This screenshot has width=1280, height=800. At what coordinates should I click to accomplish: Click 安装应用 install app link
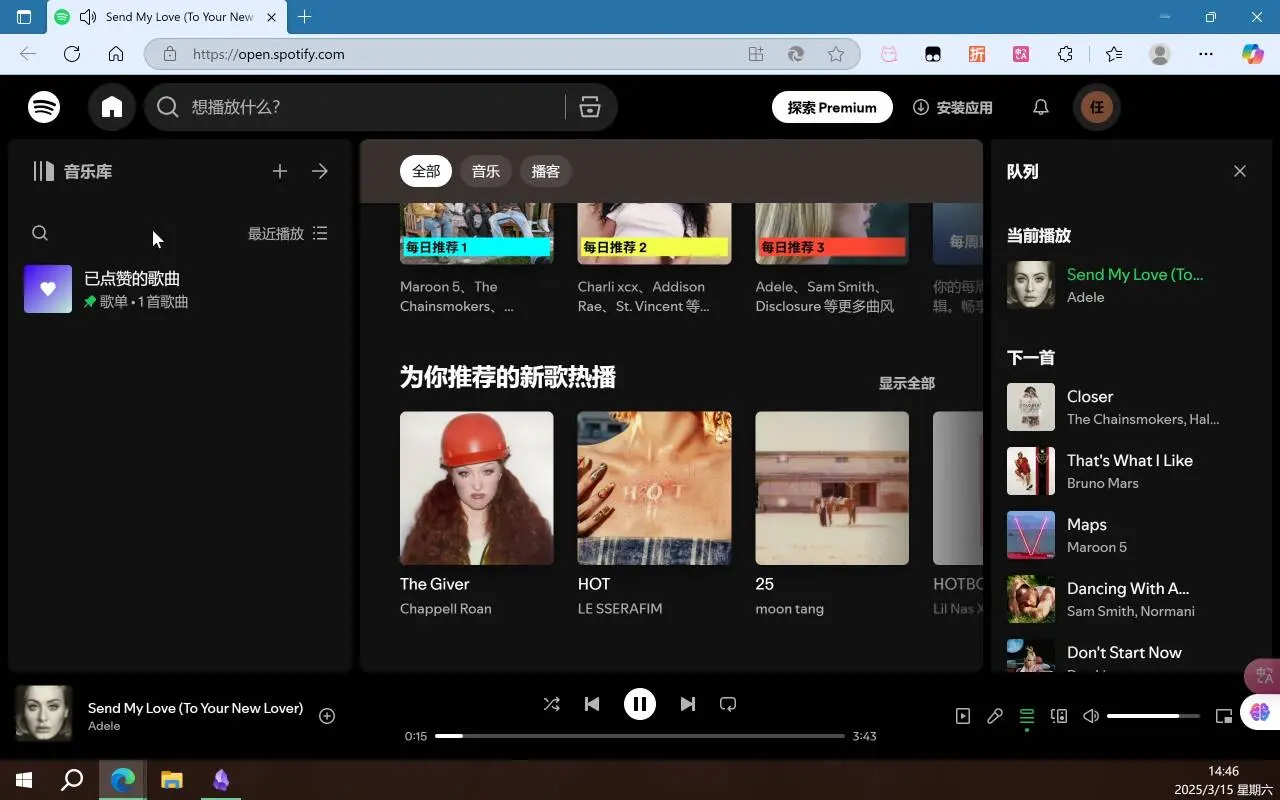[x=953, y=107]
